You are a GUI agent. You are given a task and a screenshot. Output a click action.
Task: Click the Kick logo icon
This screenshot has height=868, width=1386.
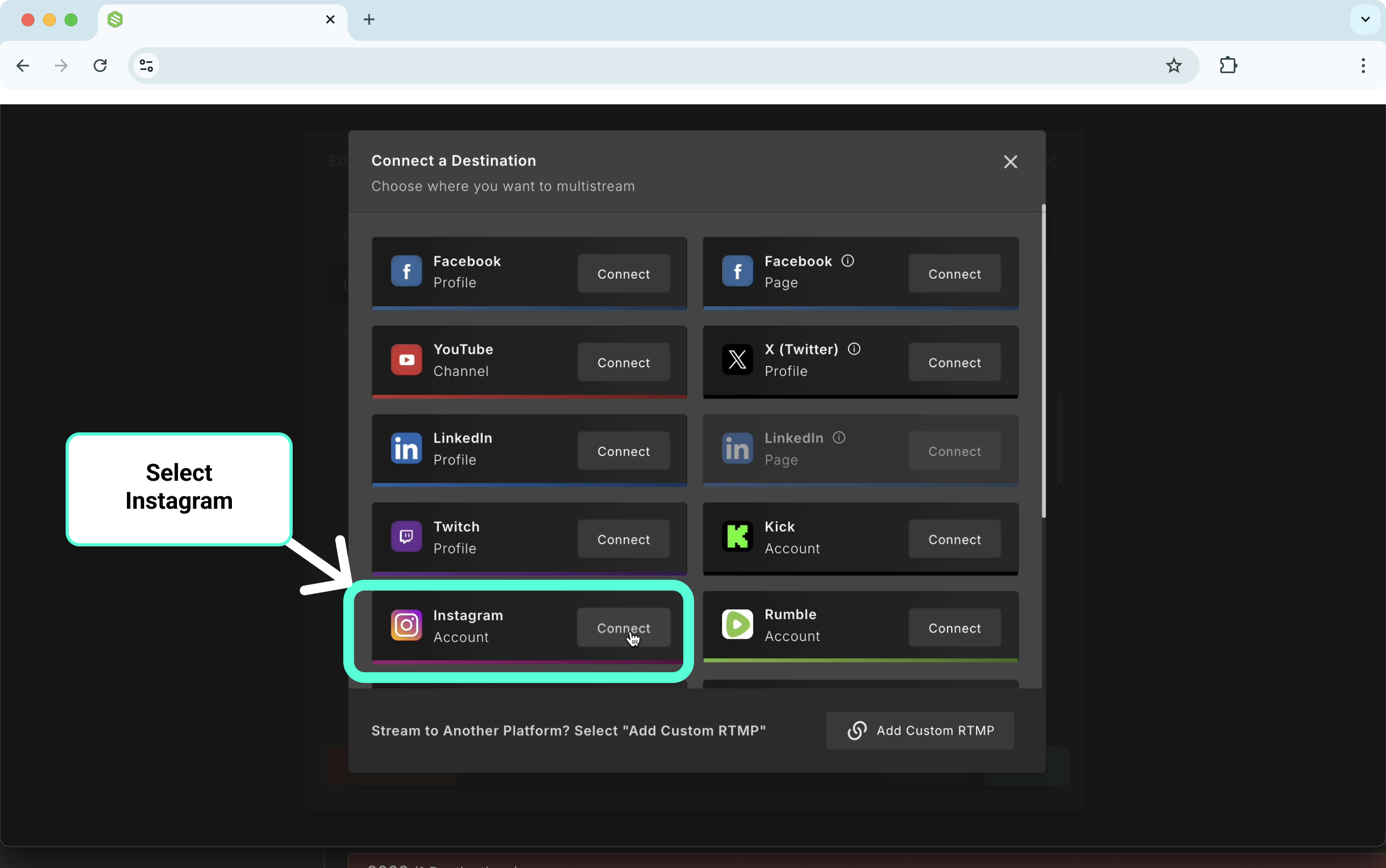click(x=737, y=537)
